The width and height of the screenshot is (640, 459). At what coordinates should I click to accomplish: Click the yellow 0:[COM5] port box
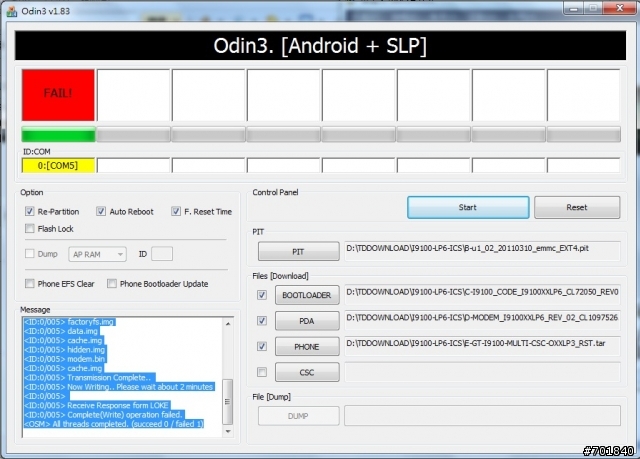click(58, 166)
